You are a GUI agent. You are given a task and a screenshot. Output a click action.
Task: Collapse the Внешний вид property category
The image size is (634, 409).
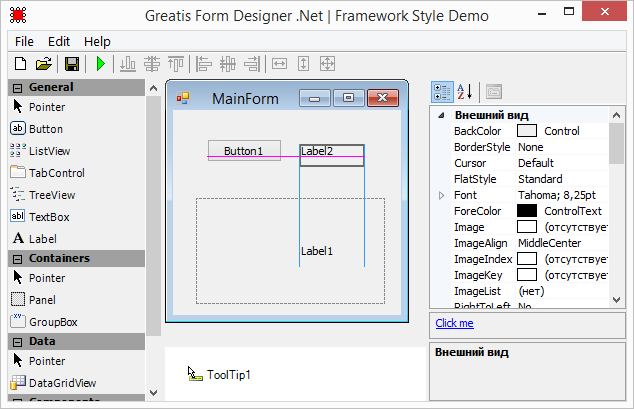441,115
